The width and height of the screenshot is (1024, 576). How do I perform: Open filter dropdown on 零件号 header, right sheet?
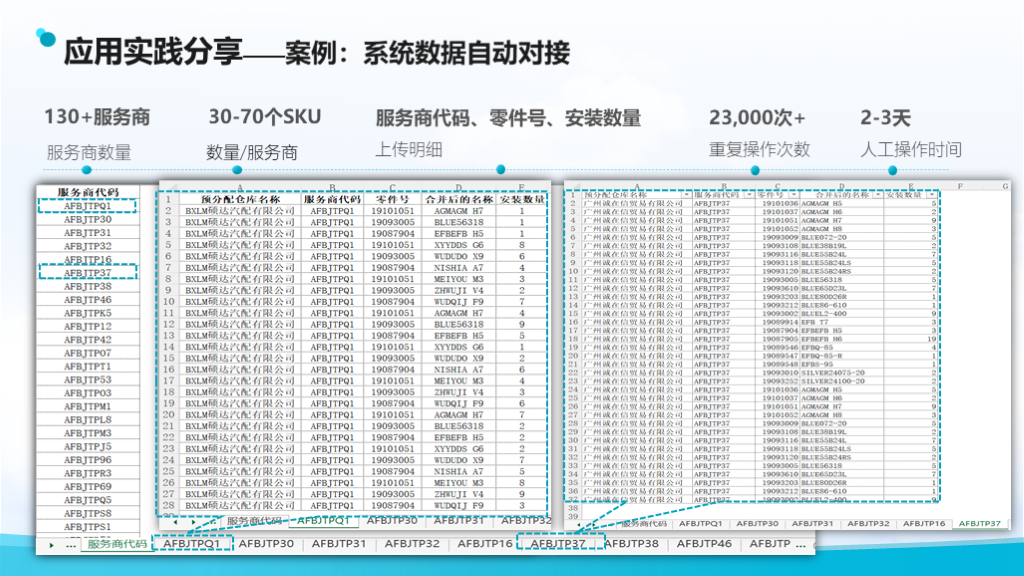point(793,195)
